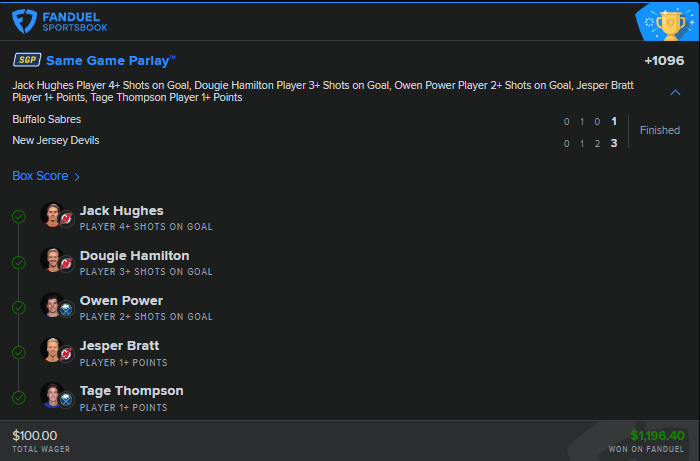The width and height of the screenshot is (700, 461).
Task: Click the parlay legs summary description
Action: (323, 91)
